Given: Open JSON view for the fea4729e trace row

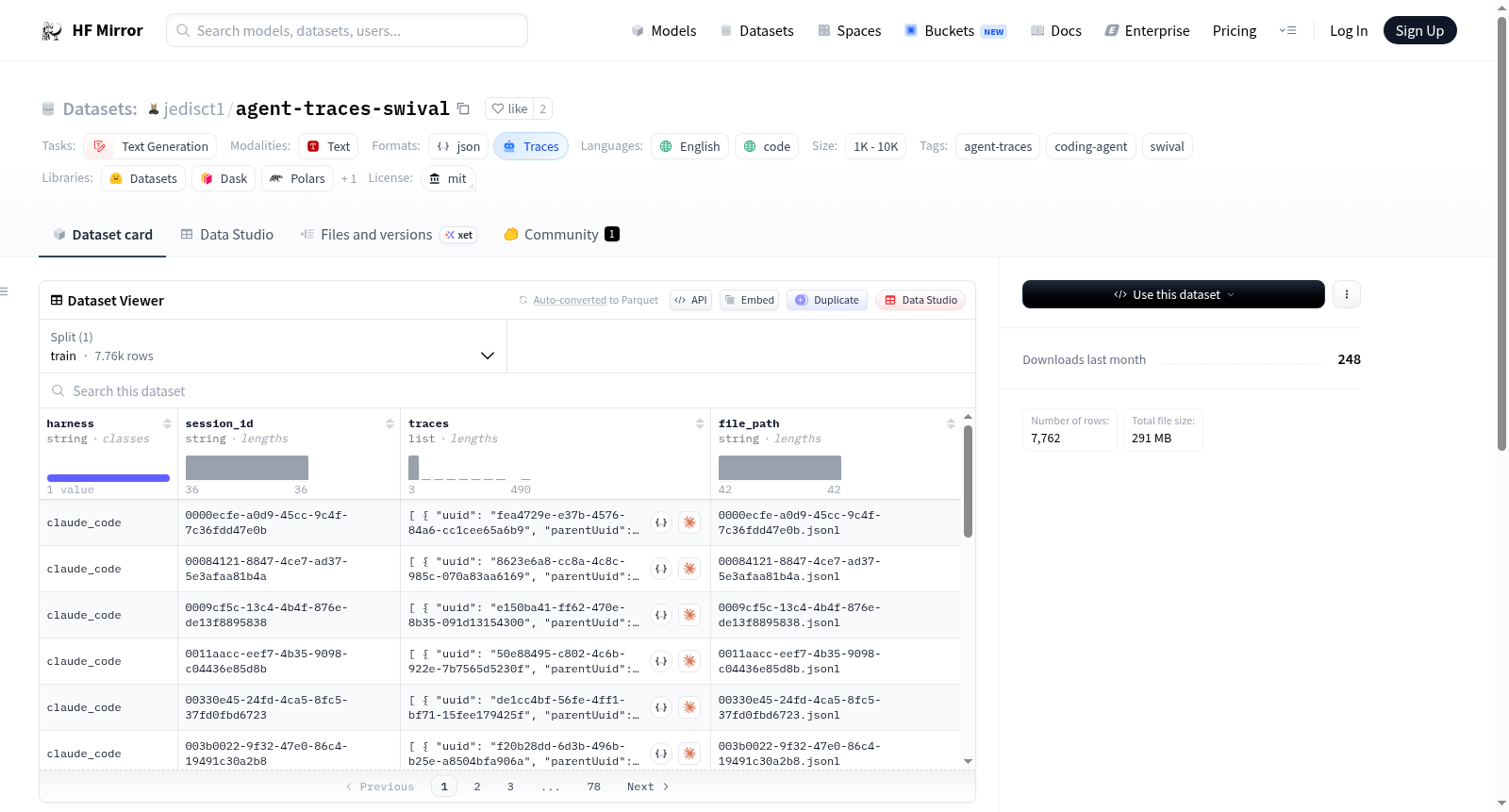Looking at the screenshot, I should (661, 522).
